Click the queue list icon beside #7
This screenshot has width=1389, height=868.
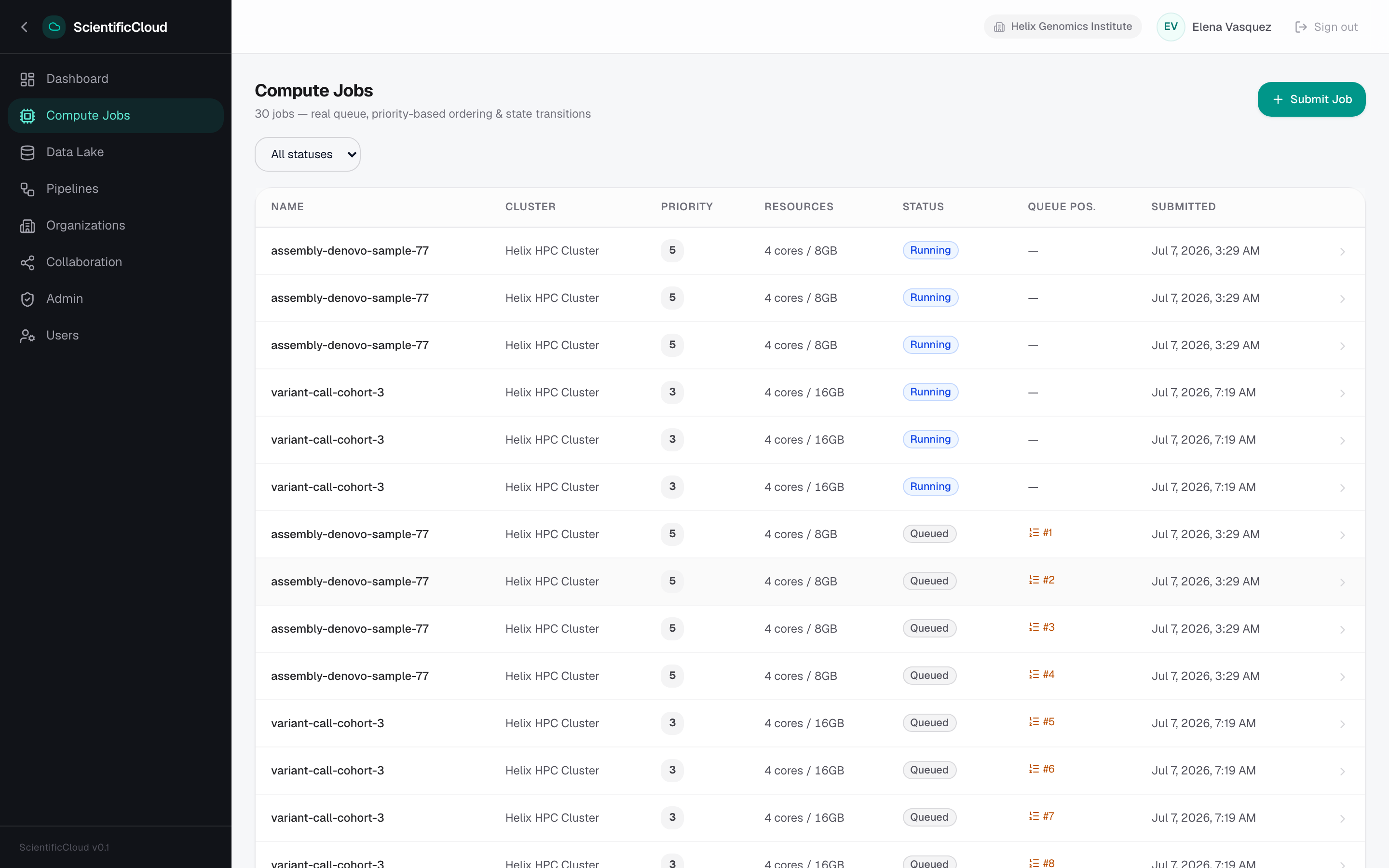[x=1034, y=816]
